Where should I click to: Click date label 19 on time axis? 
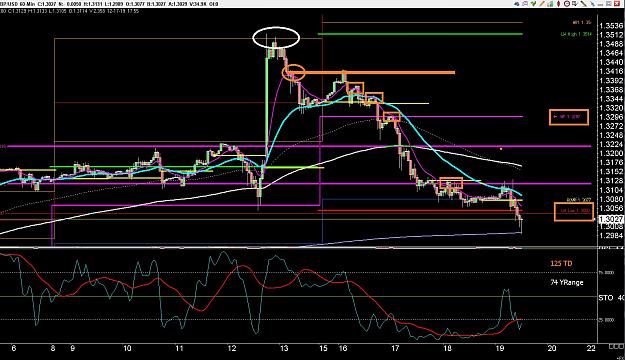point(500,348)
